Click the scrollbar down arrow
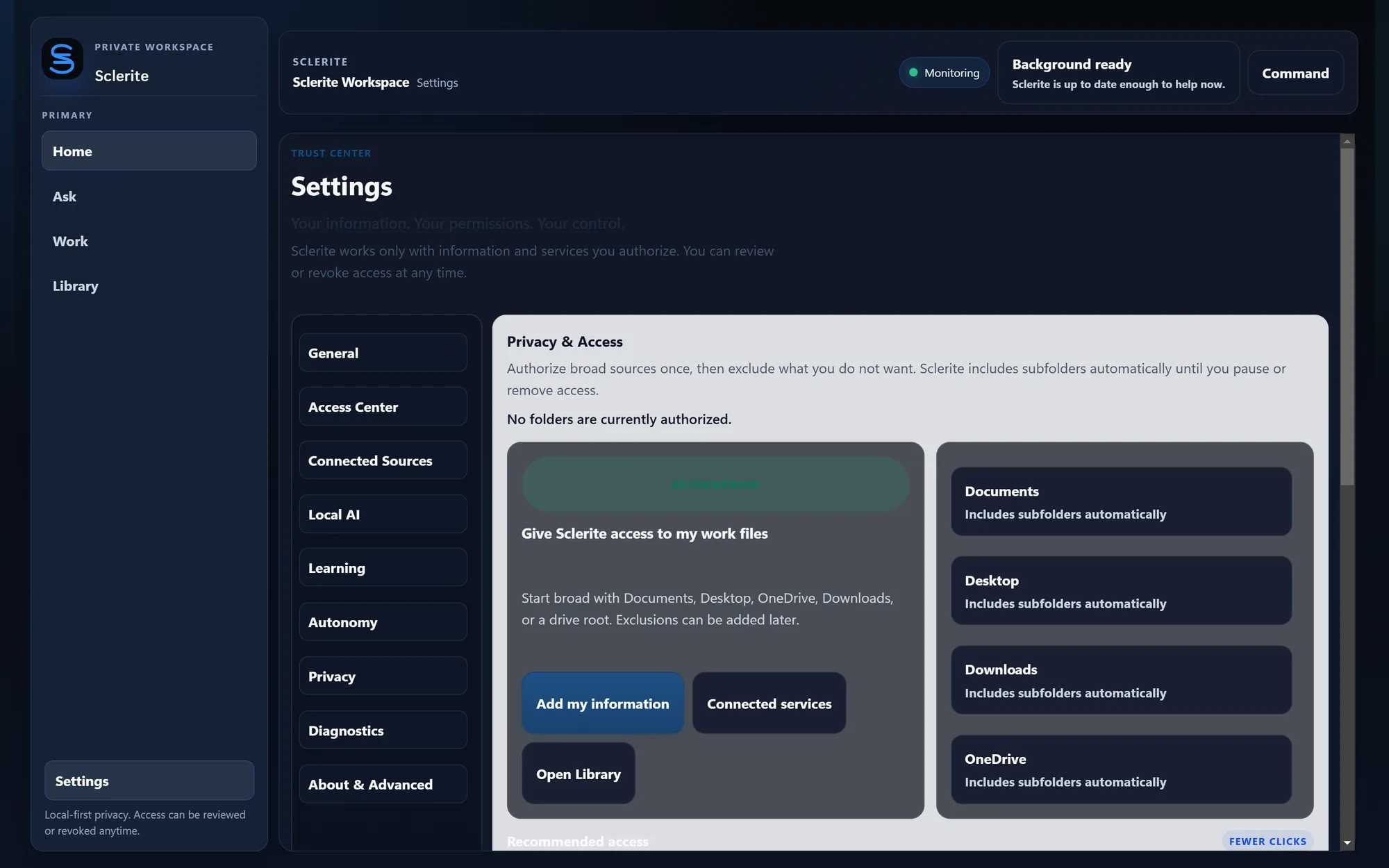The height and width of the screenshot is (868, 1389). click(x=1347, y=843)
